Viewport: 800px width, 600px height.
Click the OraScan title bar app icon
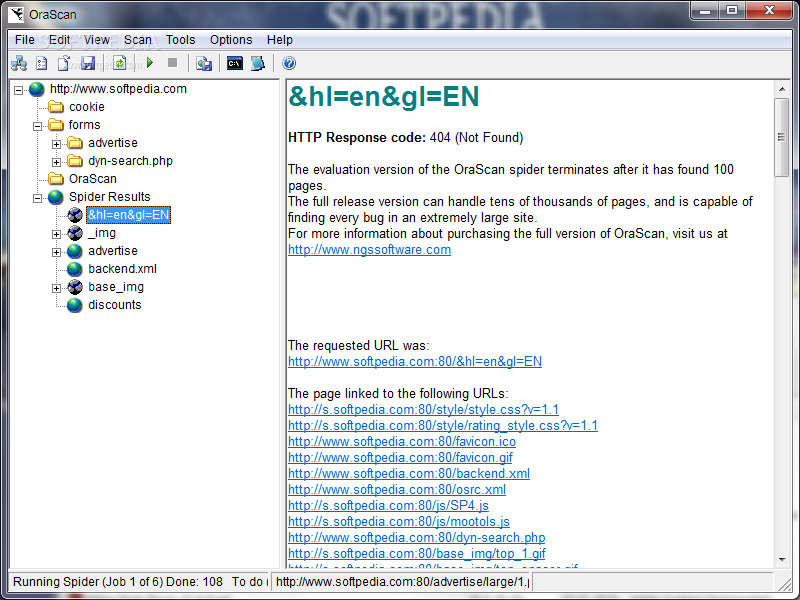16,14
